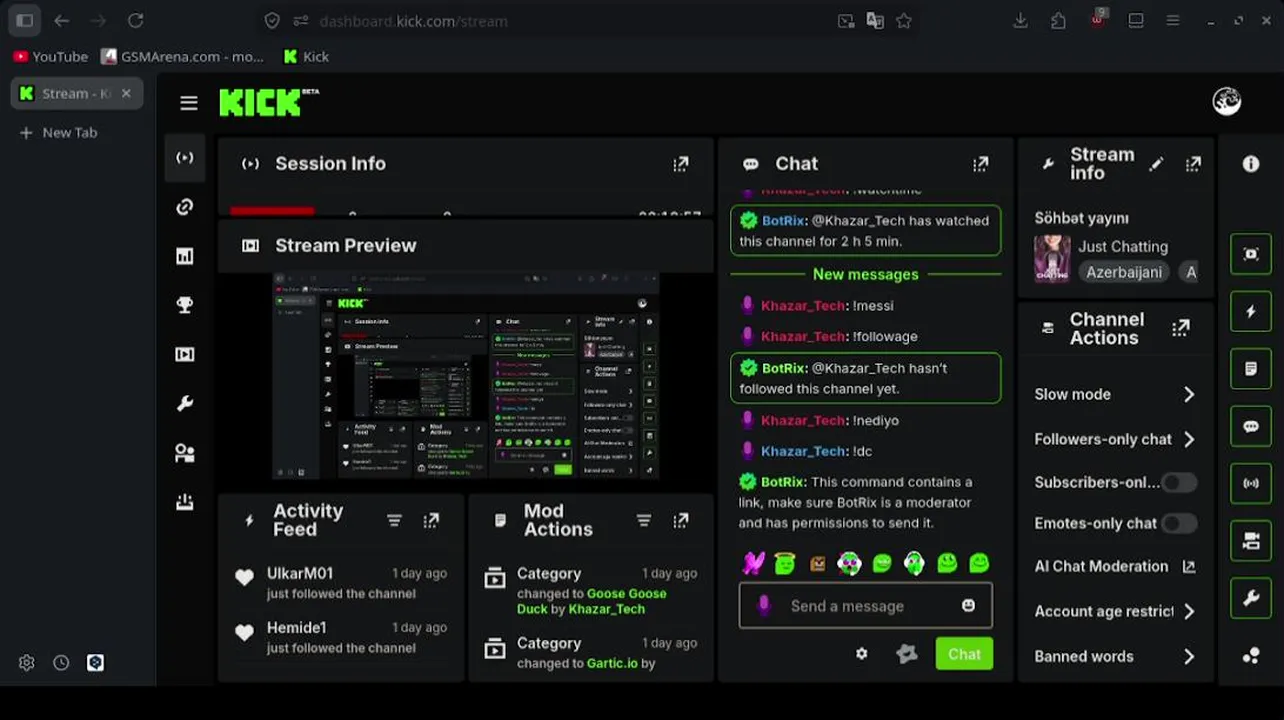This screenshot has width=1284, height=720.
Task: Click UlkarM01 follower entry
Action: point(340,583)
